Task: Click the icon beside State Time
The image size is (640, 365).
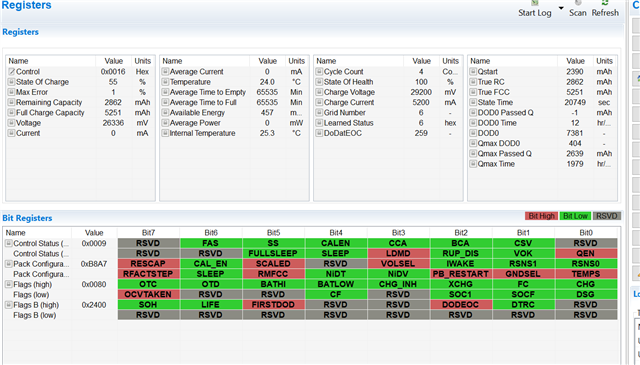Action: (x=473, y=102)
